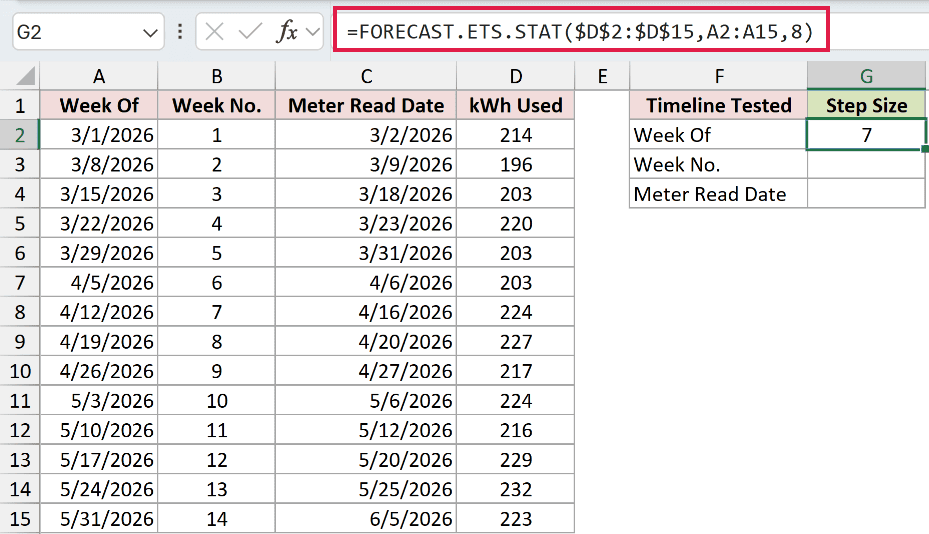Click the 'Timeline Tested' header cell
Screen dimensions: 929x534
pos(719,105)
